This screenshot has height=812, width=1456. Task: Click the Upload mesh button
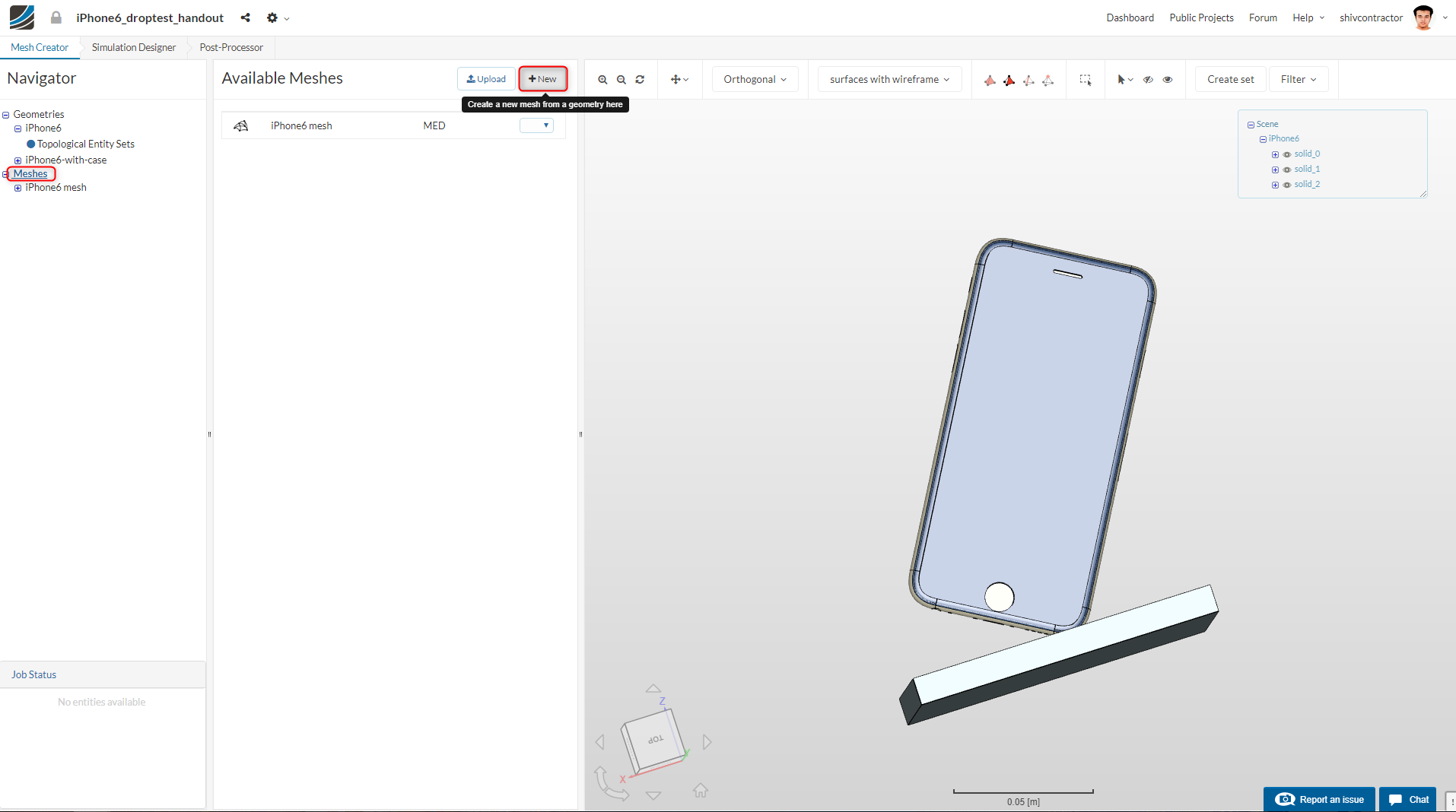[486, 79]
